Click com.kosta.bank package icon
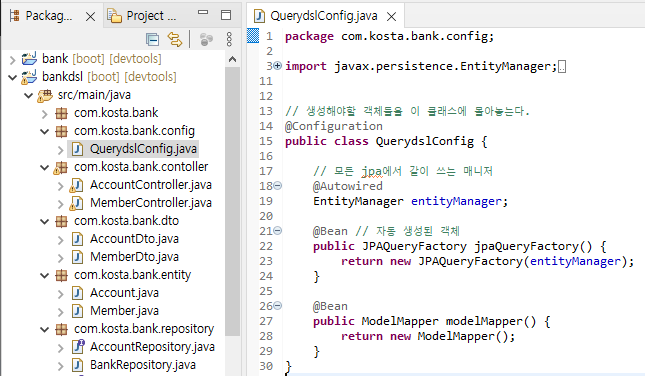 (61, 113)
